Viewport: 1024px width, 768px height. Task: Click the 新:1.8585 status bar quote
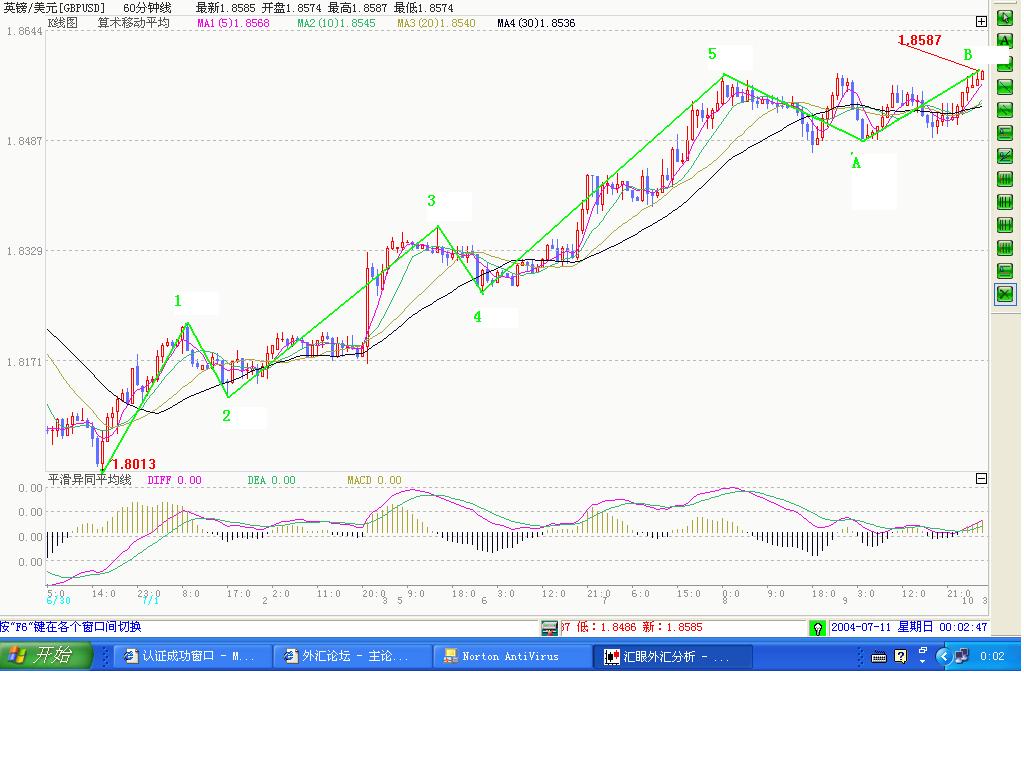(x=672, y=627)
